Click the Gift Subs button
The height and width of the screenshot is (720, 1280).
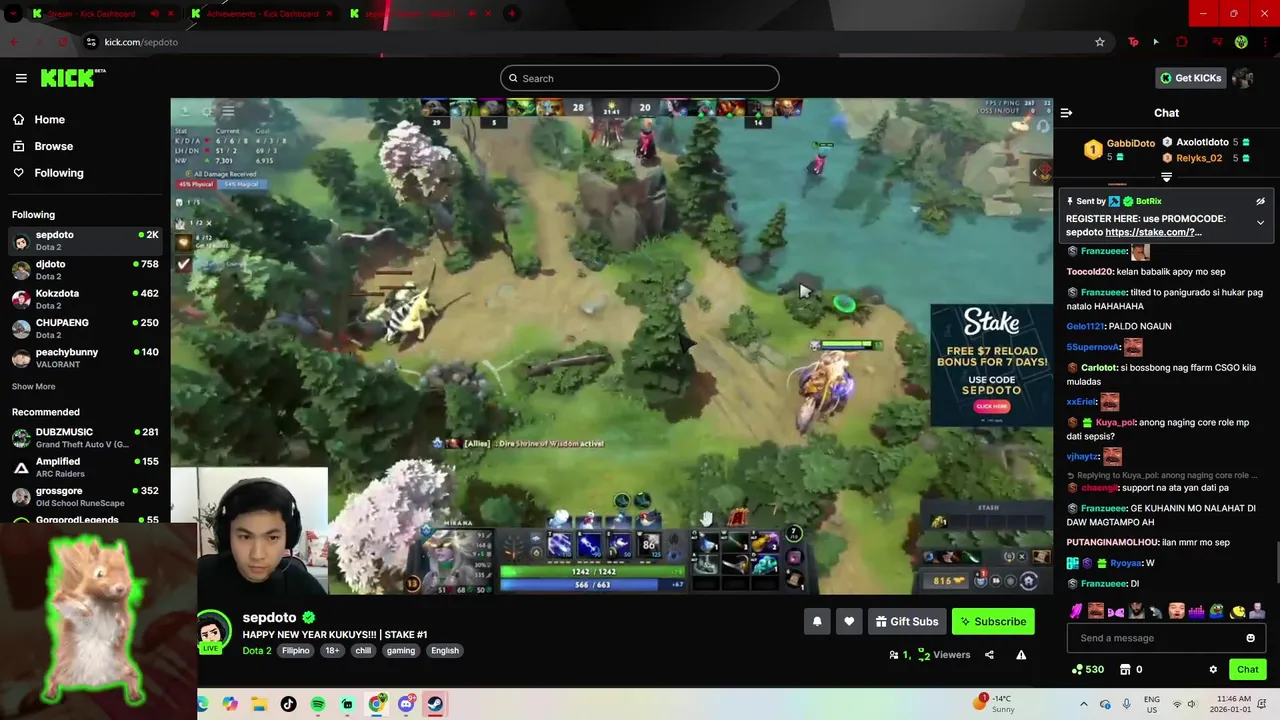(907, 621)
